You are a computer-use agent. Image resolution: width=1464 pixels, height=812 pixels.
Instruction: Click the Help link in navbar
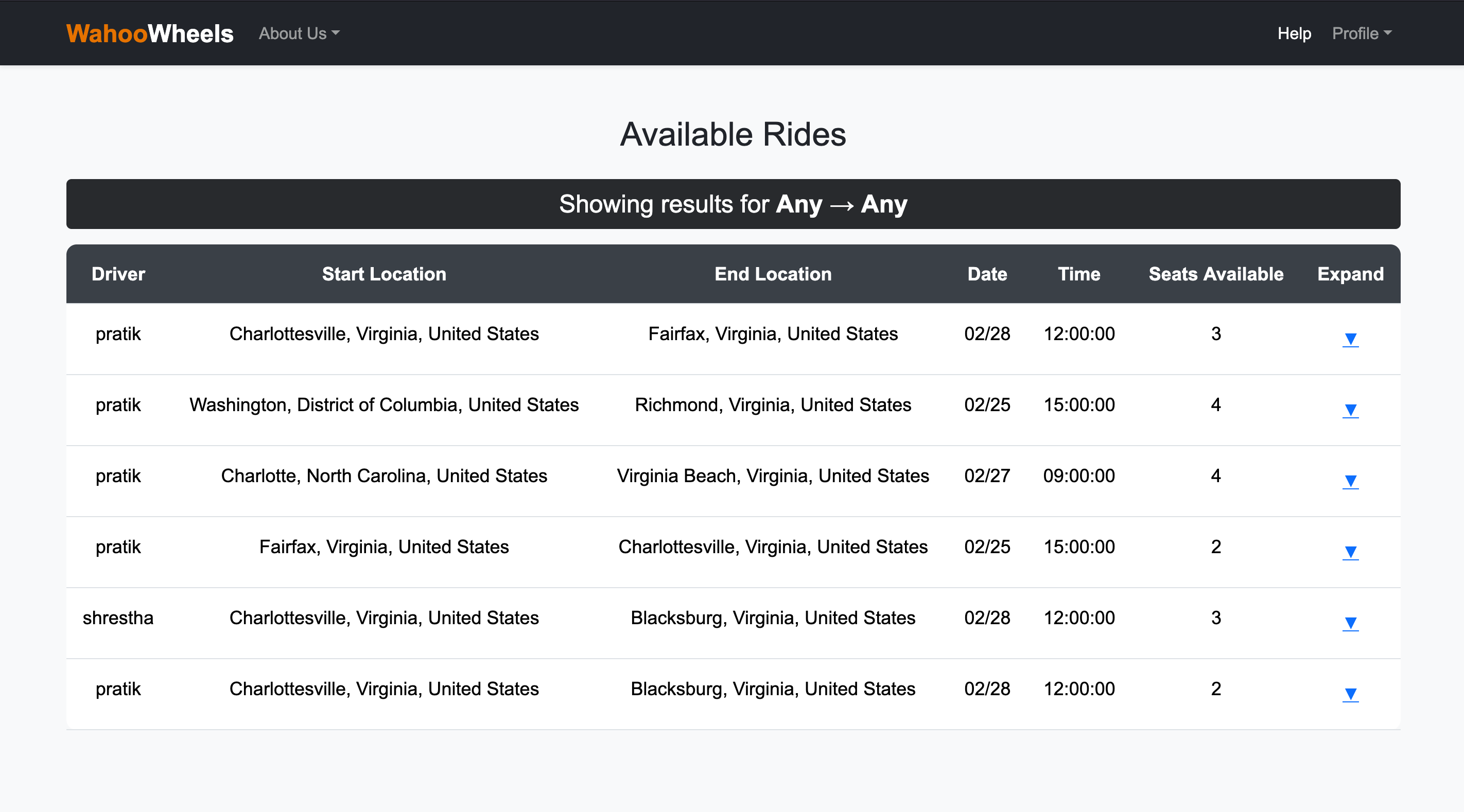coord(1294,33)
